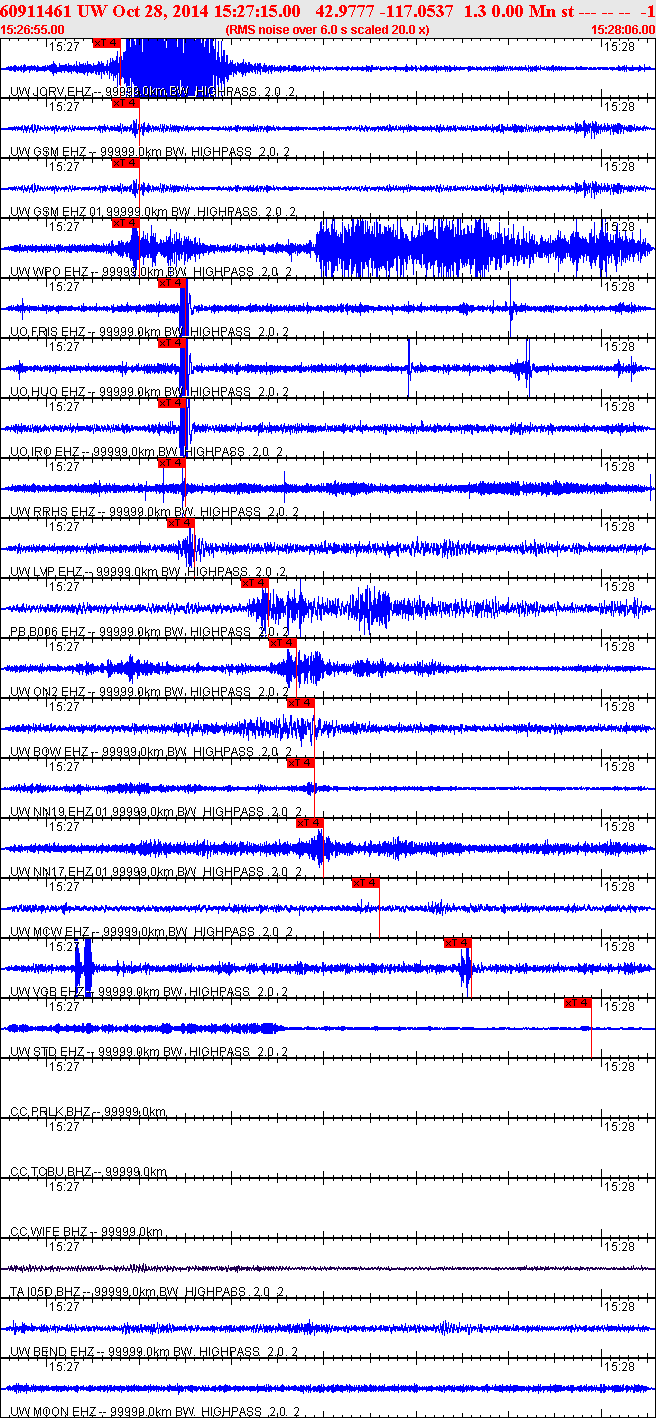Select the pick flag on the UW LVP trace

click(x=180, y=523)
